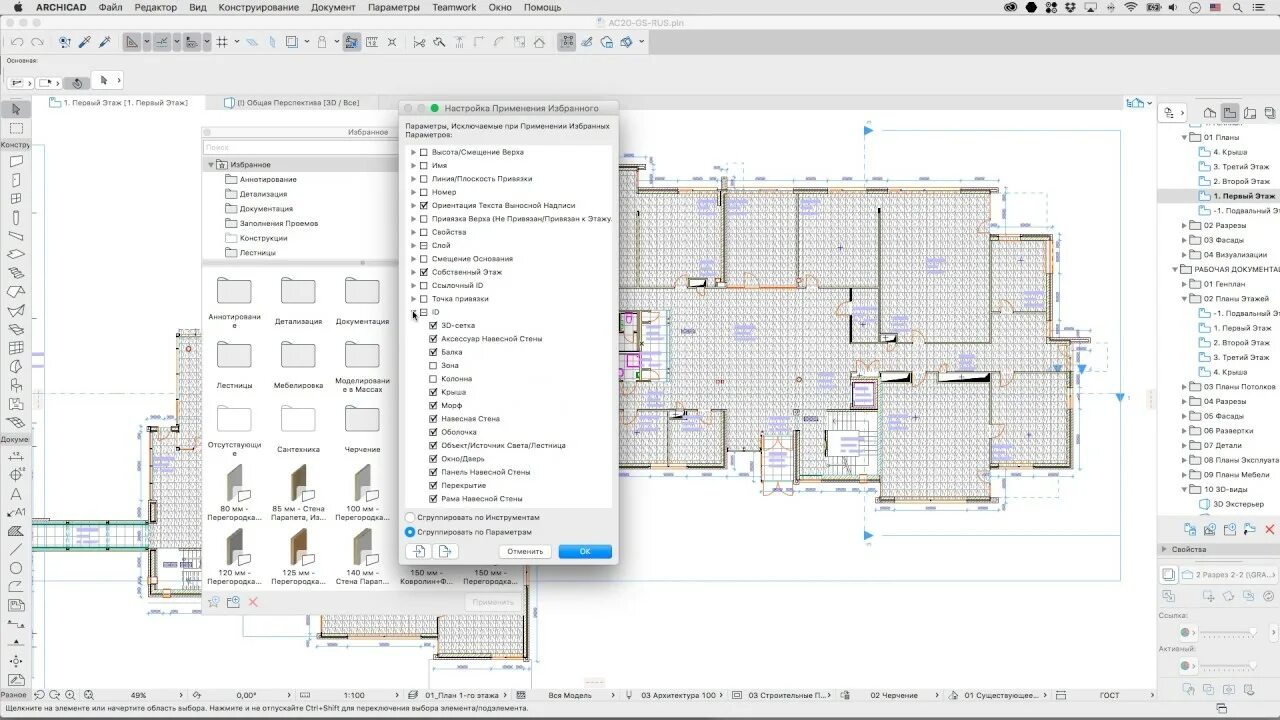Screen dimensions: 1280x720
Task: Click the Measure ruler icon in the toolbar
Action: click(372, 42)
